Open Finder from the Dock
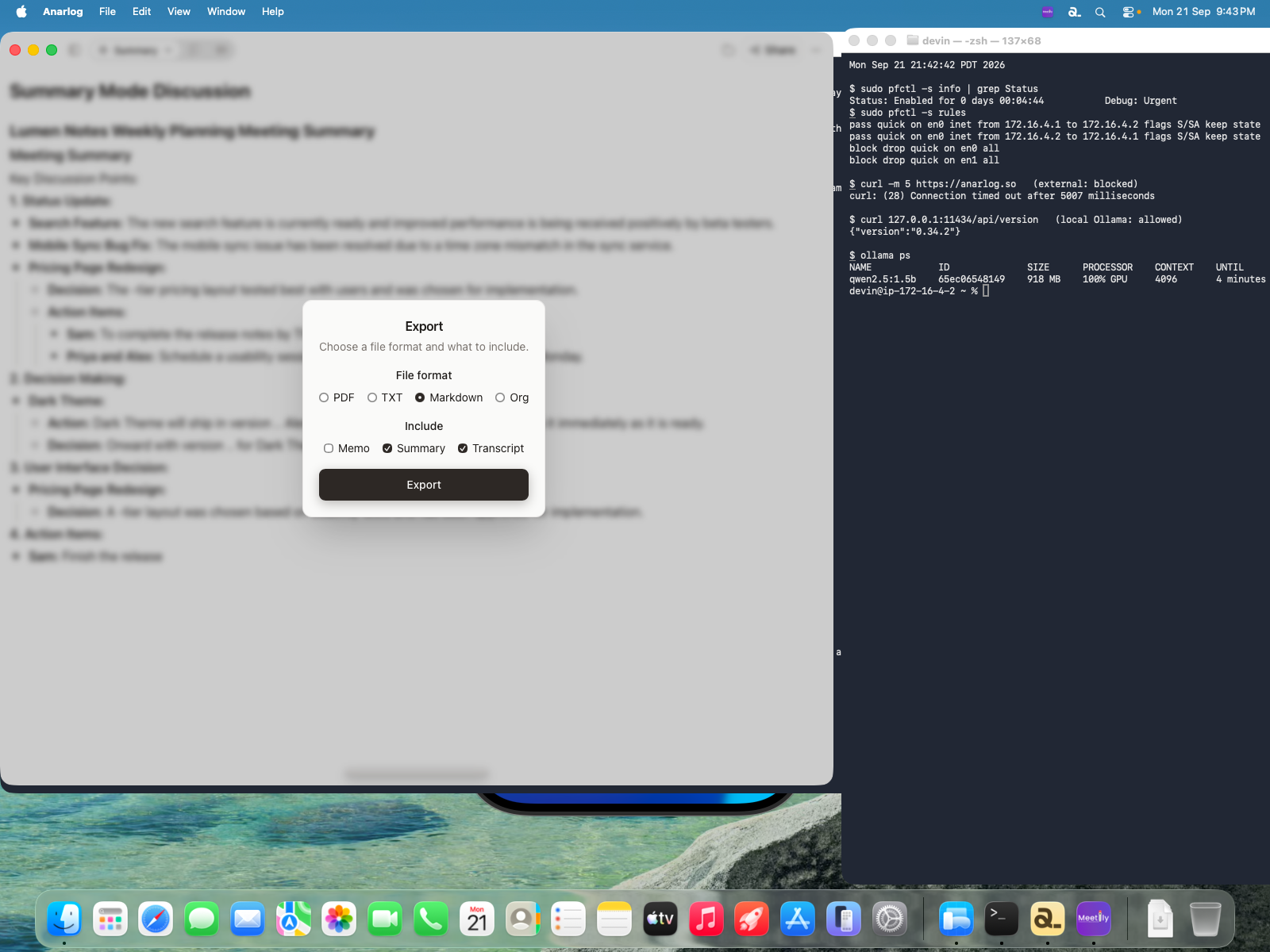 pyautogui.click(x=64, y=919)
